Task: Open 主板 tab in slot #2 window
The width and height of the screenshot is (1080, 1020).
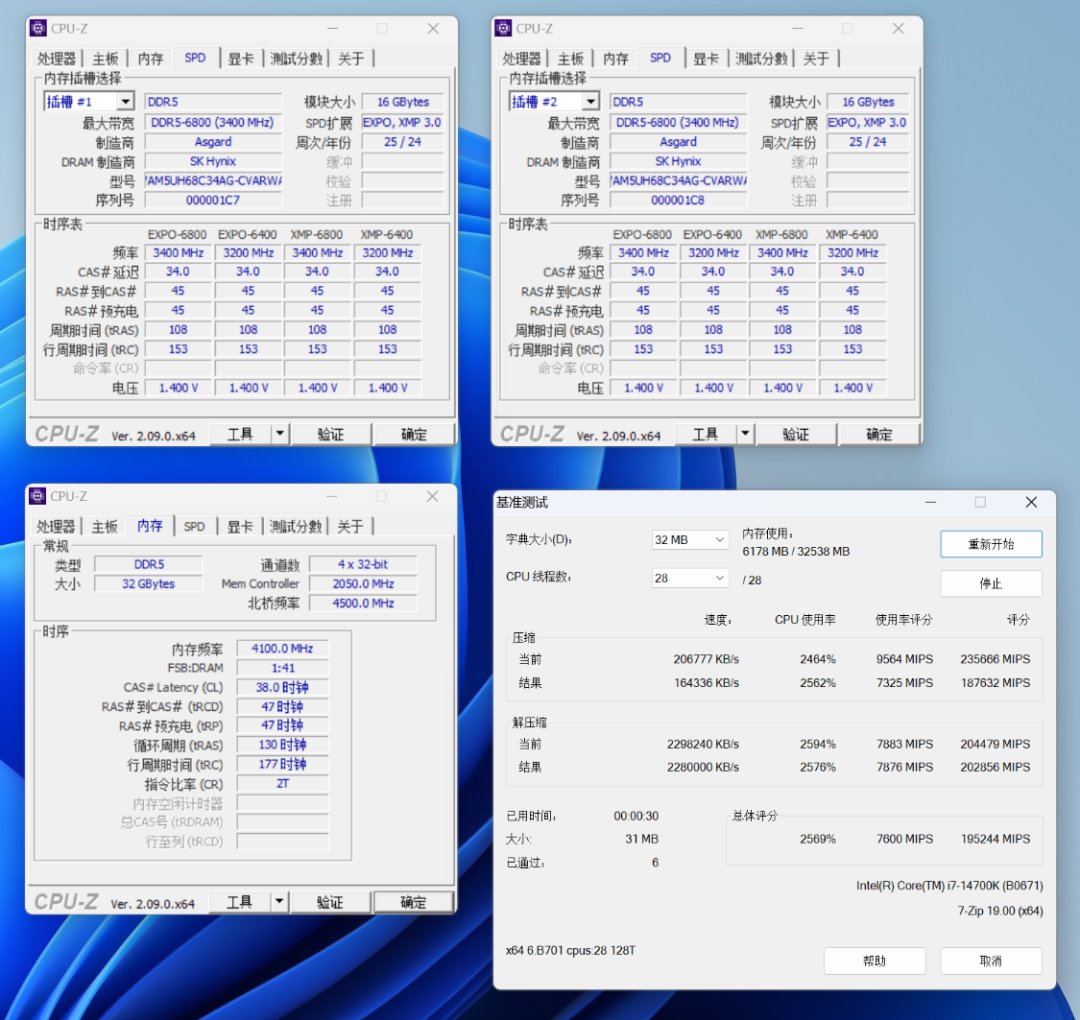Action: pyautogui.click(x=571, y=59)
